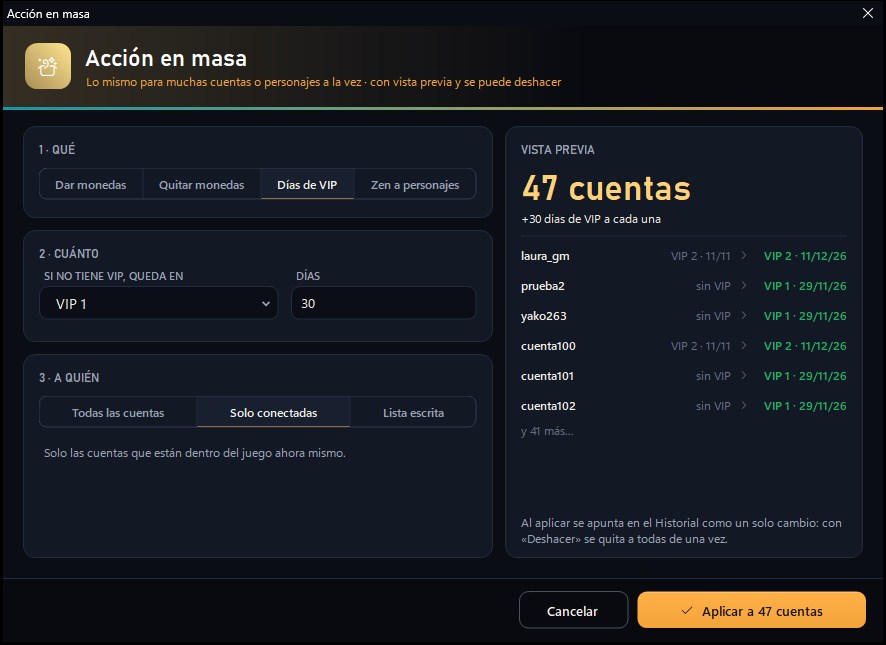886x645 pixels.
Task: Click the '47 cuentas' preview heading
Action: [x=606, y=188]
